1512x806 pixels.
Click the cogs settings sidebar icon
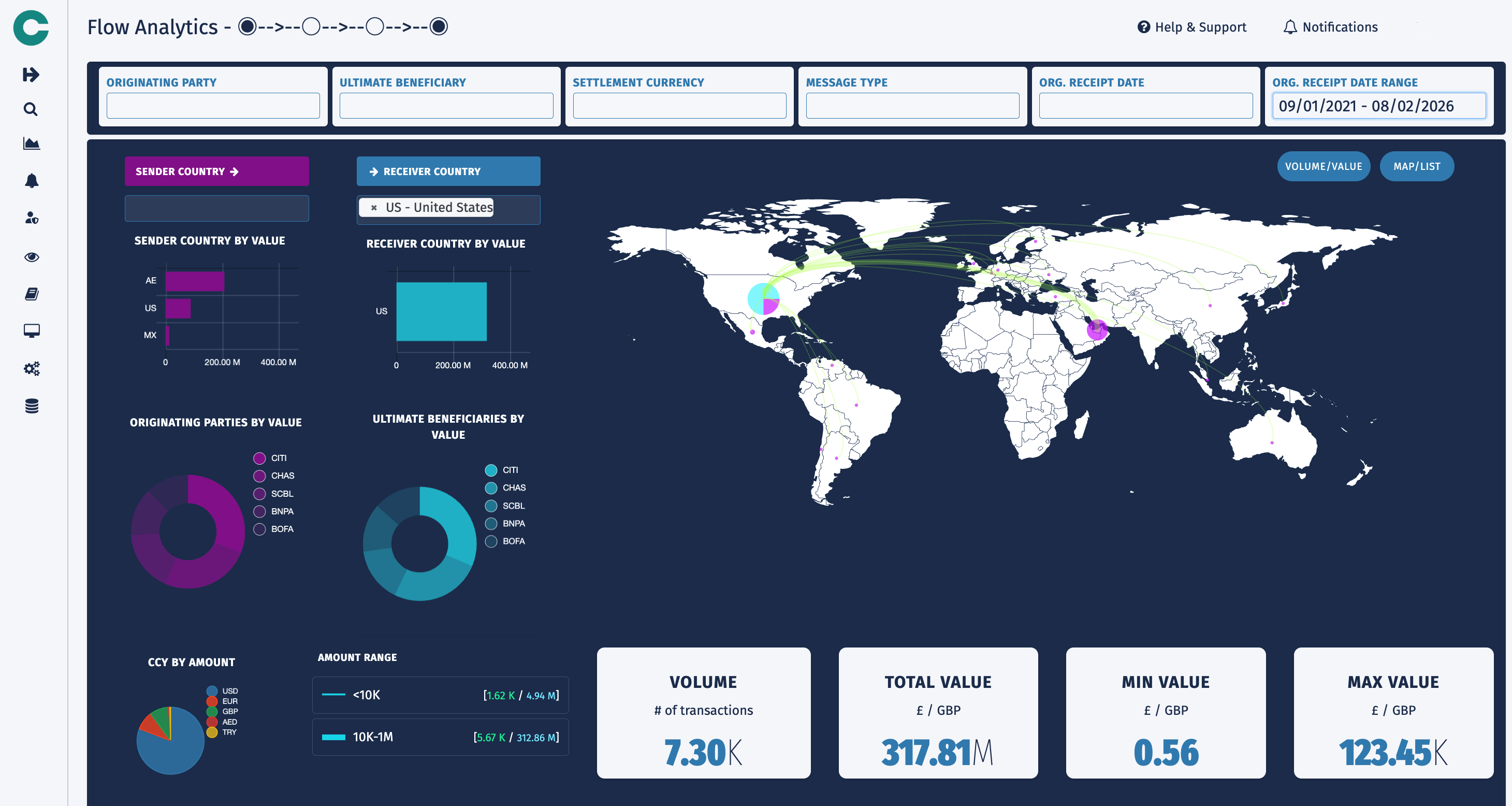pos(32,369)
